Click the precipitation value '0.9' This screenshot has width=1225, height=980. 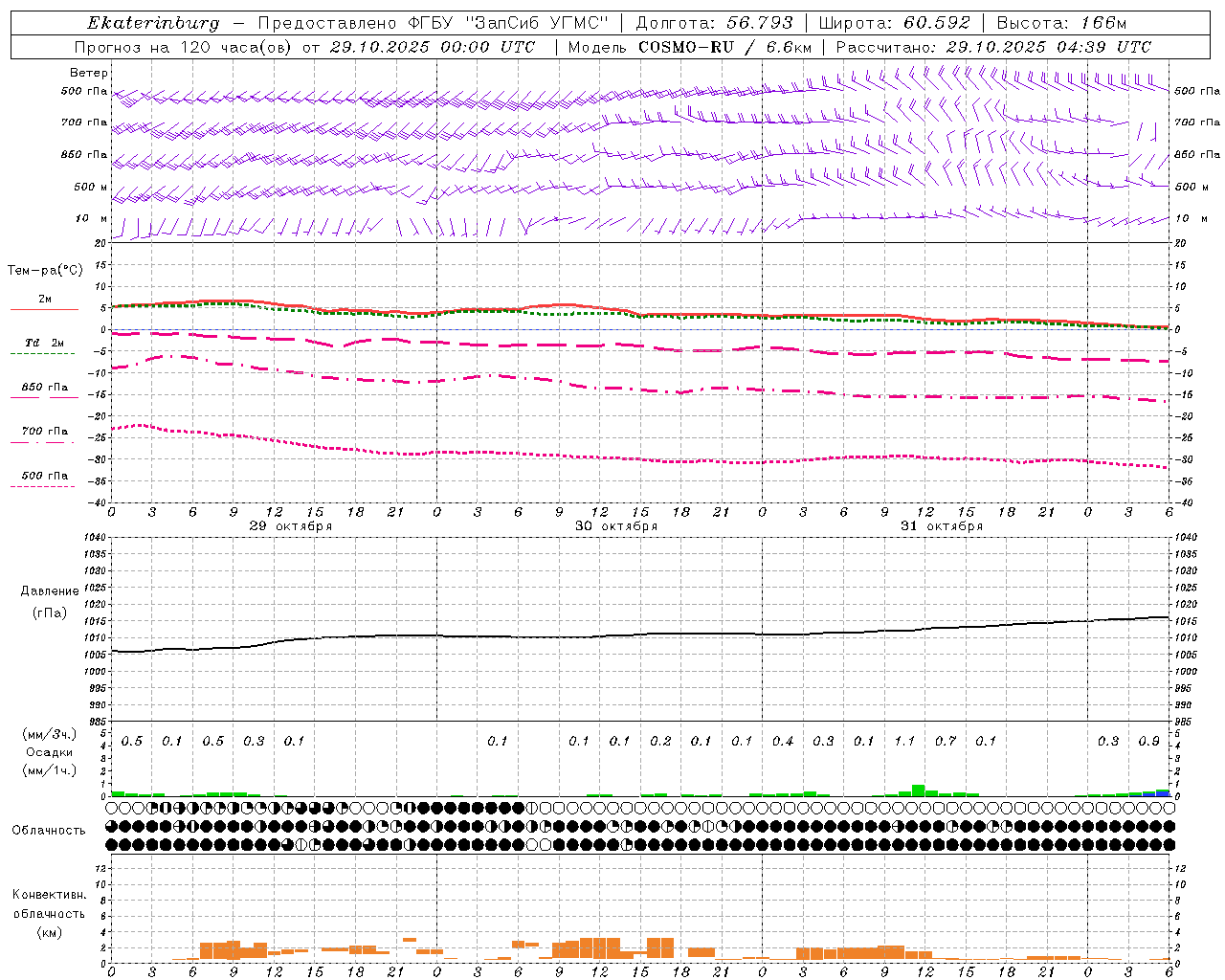coord(1149,742)
